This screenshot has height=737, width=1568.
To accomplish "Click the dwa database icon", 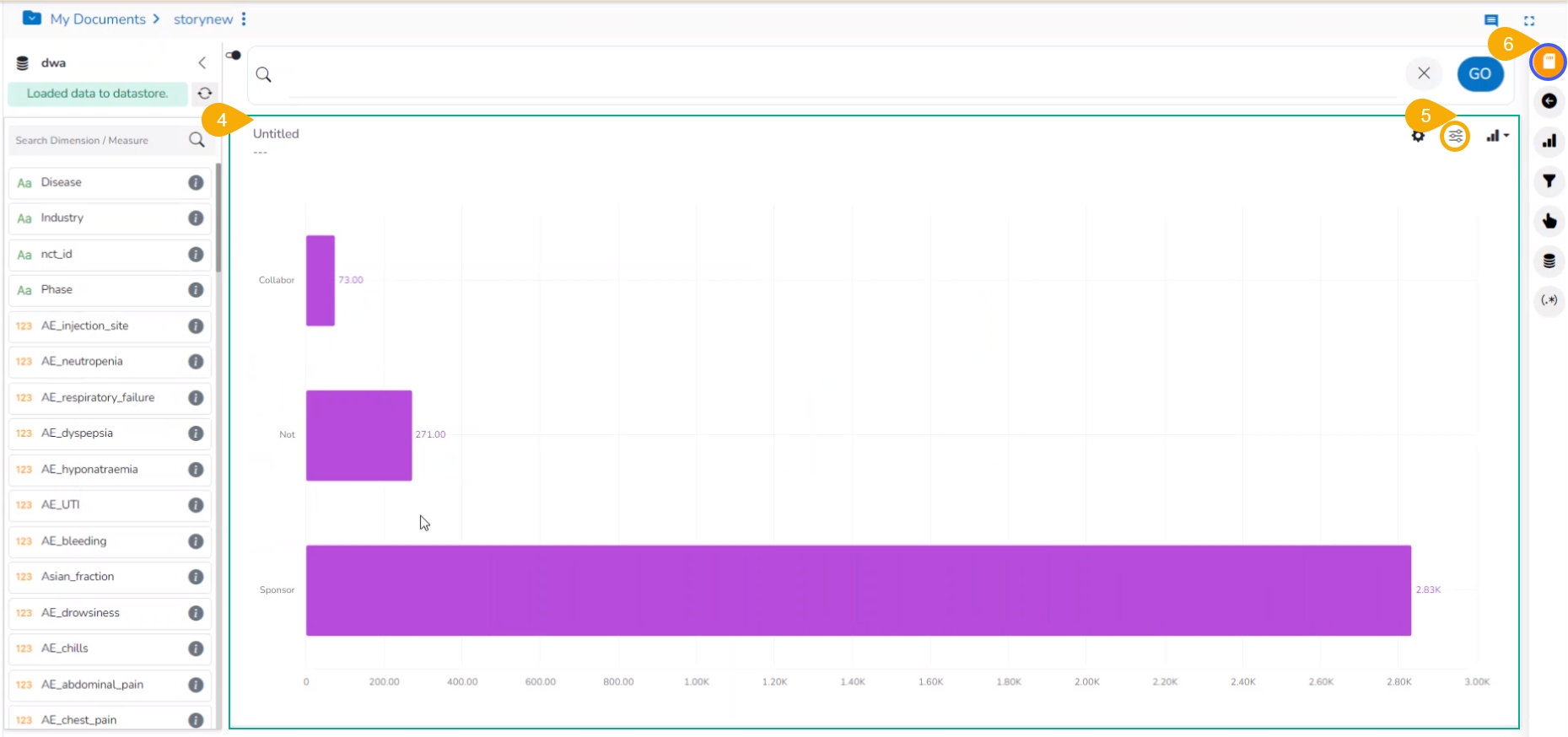I will pyautogui.click(x=23, y=63).
